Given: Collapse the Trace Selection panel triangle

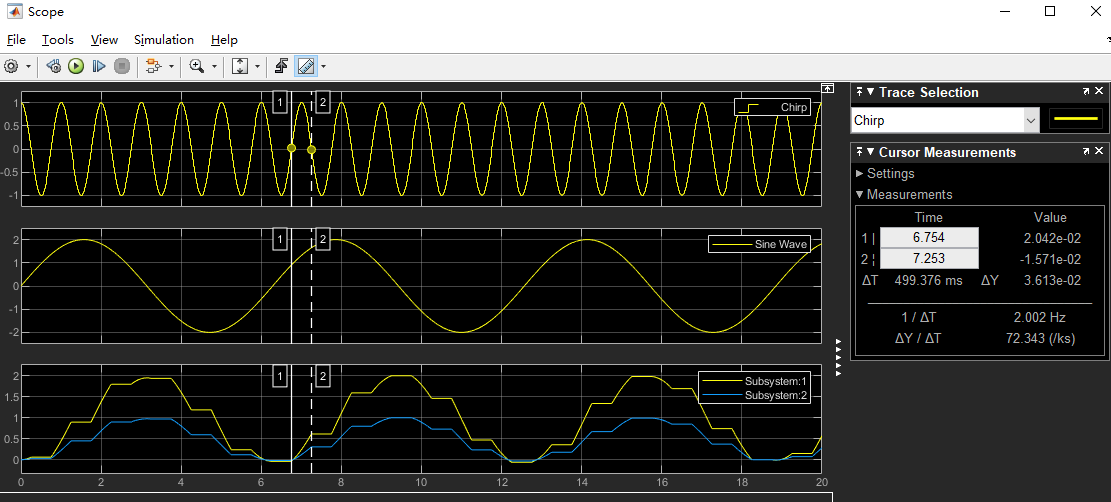Looking at the screenshot, I should [870, 92].
